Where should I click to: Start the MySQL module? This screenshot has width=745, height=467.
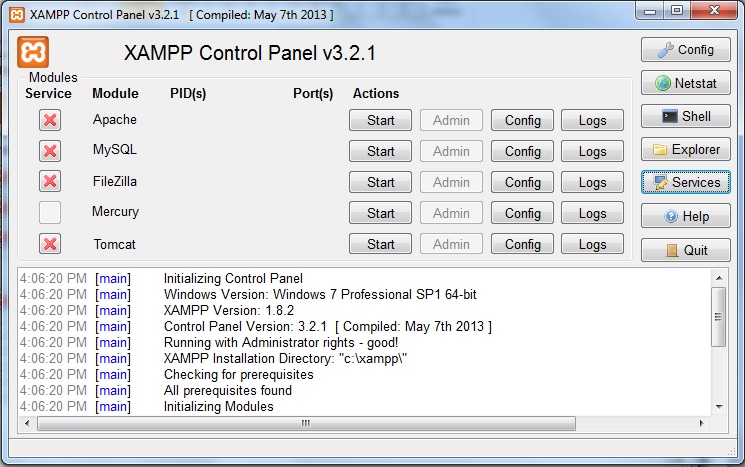[381, 151]
